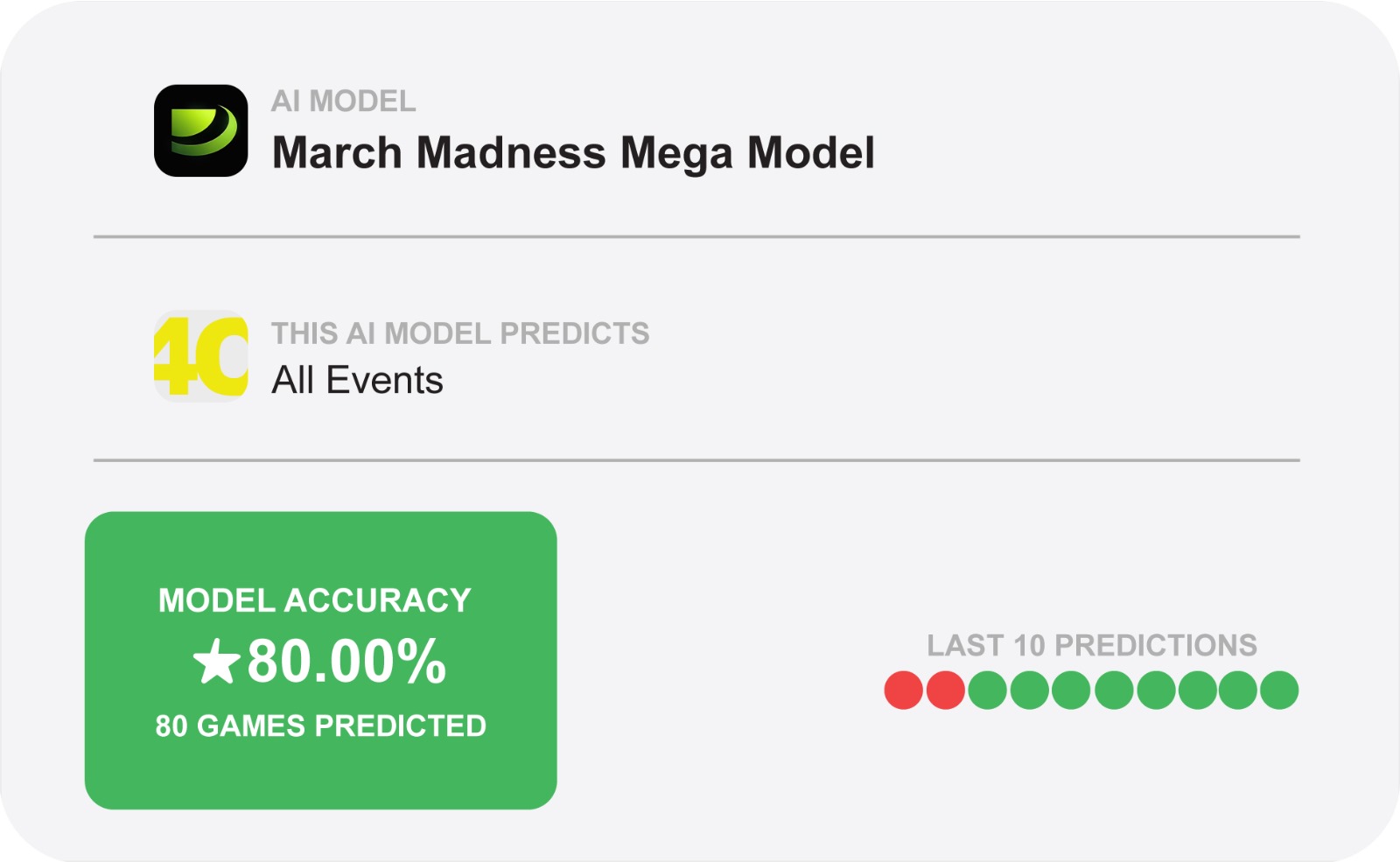Click the green swoosh app logo icon
Image resolution: width=1400 pixels, height=862 pixels.
coord(201,131)
